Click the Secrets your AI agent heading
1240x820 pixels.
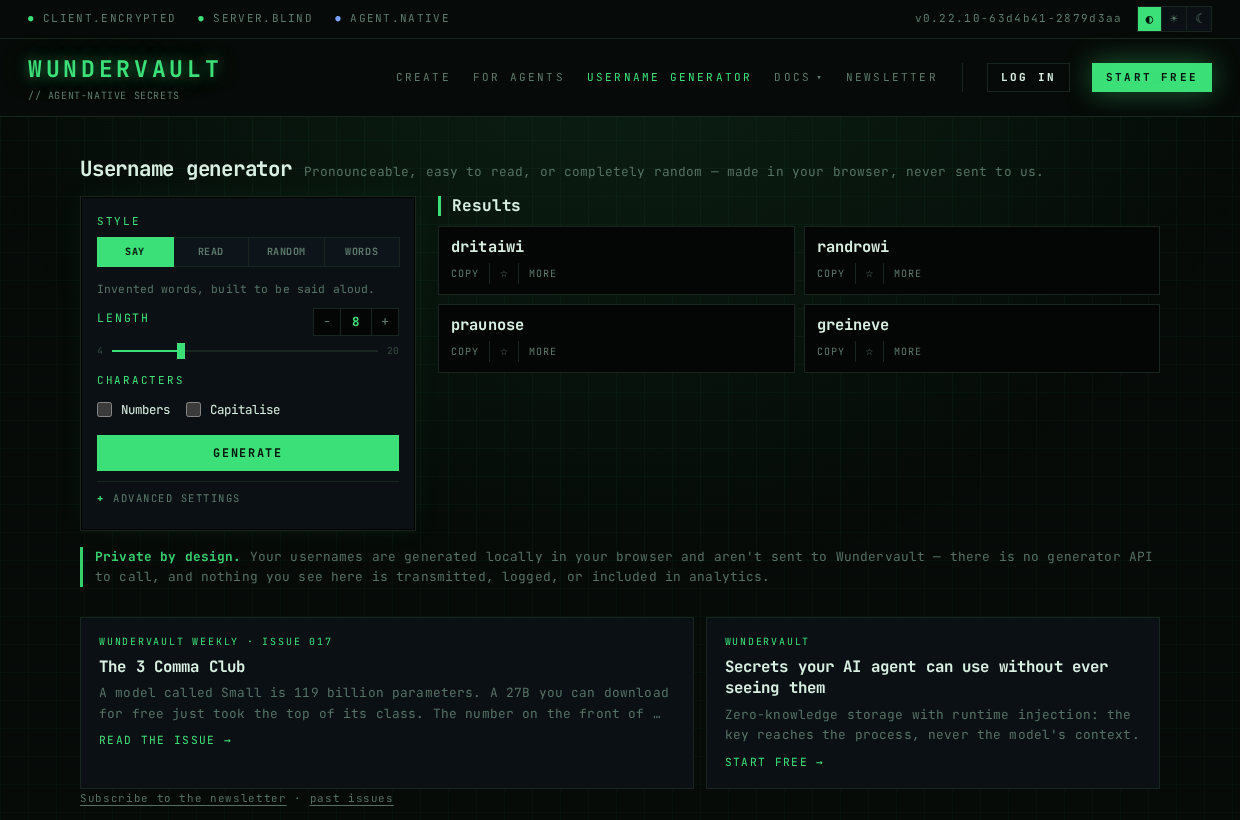[917, 677]
